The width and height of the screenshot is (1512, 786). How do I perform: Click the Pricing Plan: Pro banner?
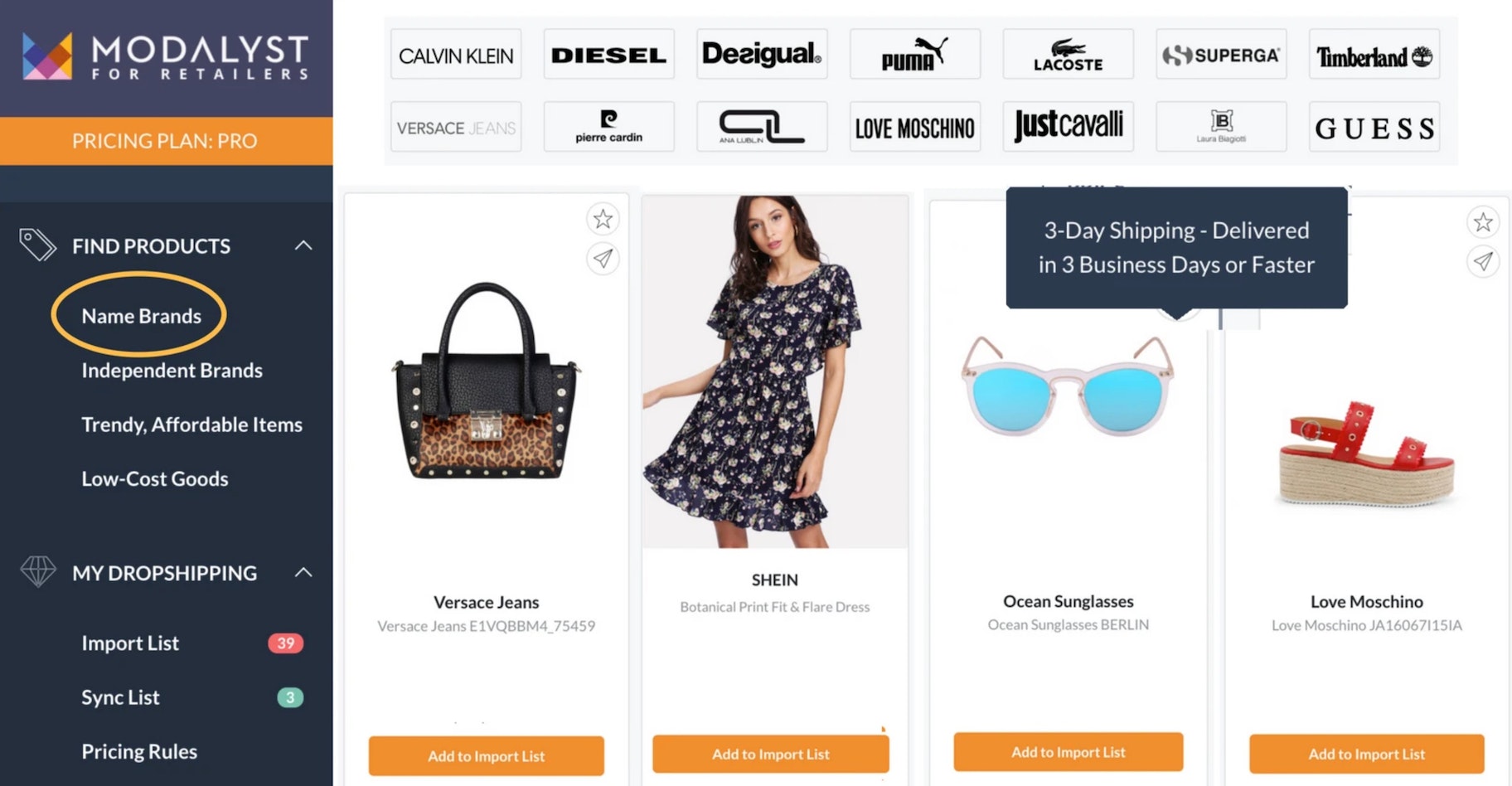166,141
